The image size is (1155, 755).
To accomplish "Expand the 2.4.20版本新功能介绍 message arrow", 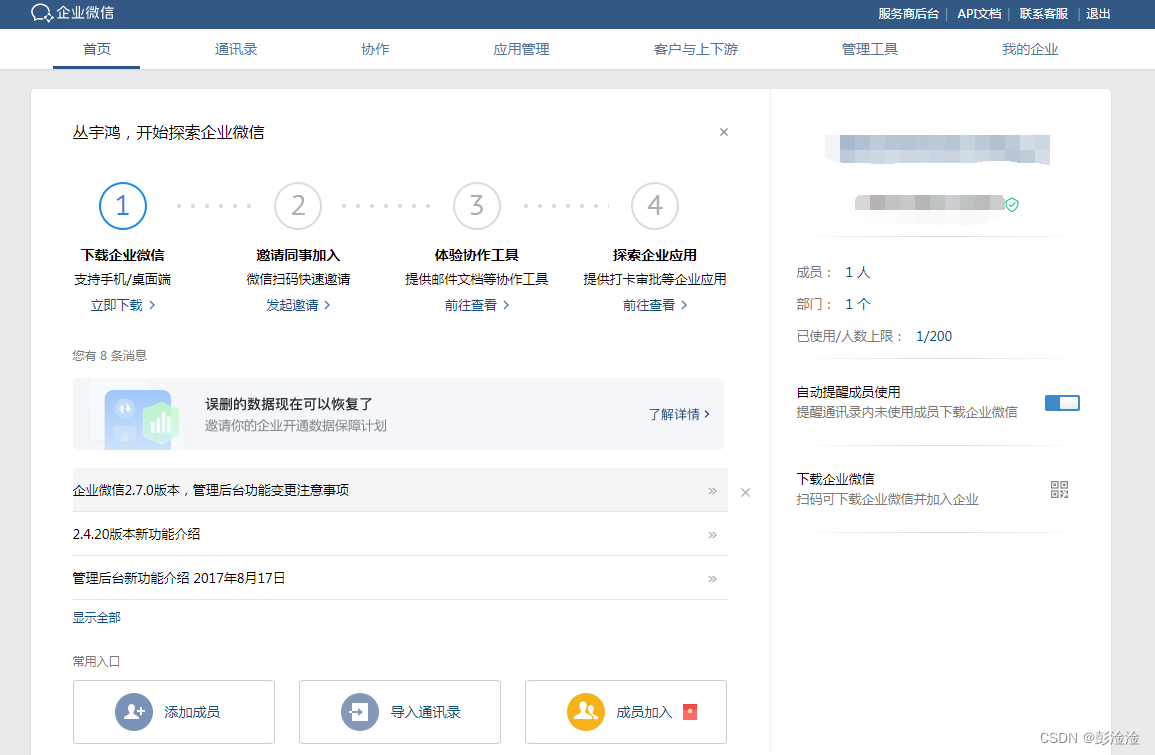I will pyautogui.click(x=712, y=535).
